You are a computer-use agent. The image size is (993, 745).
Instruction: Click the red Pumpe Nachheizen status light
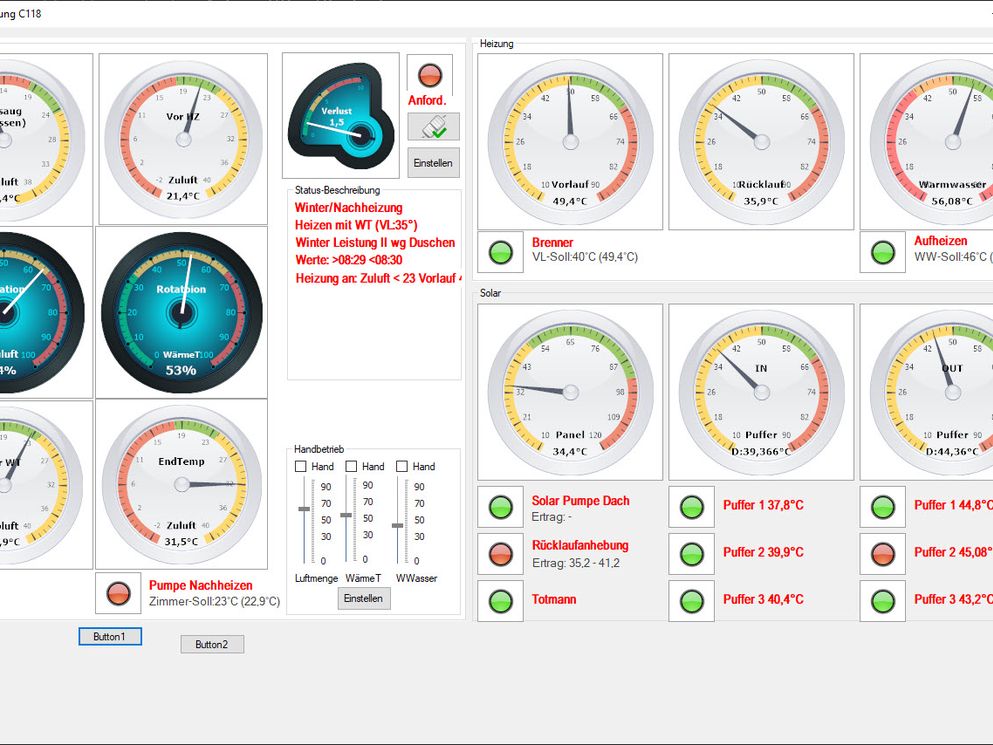pyautogui.click(x=118, y=594)
